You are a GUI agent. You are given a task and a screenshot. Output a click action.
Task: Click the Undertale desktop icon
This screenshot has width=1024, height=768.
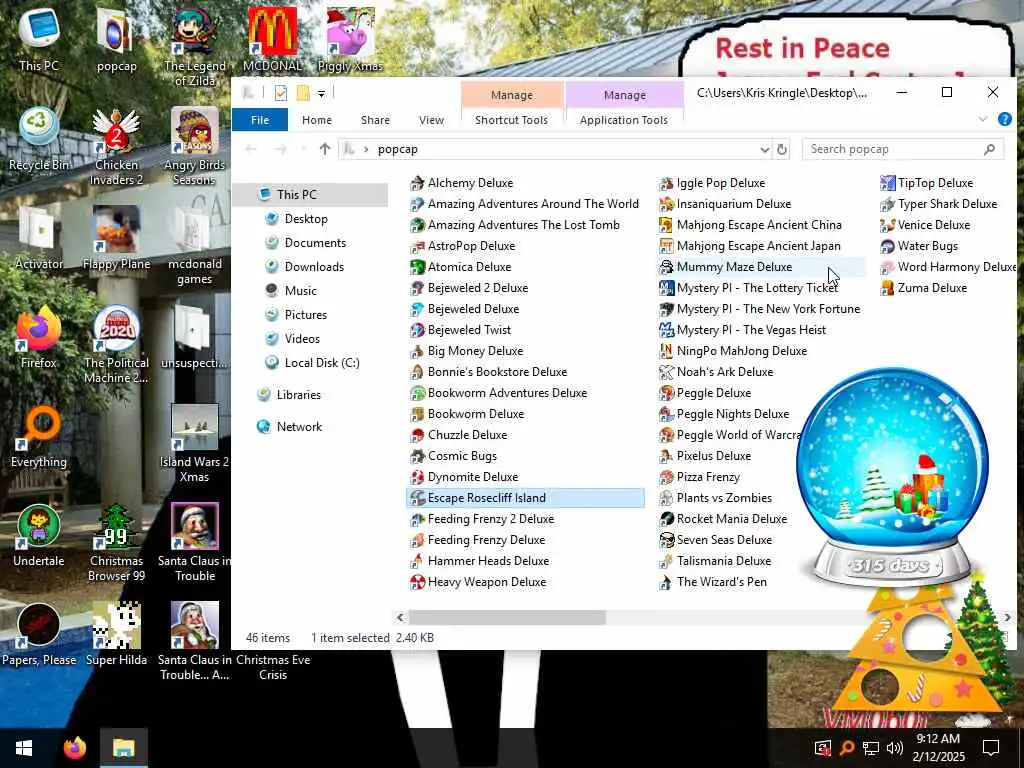point(39,536)
